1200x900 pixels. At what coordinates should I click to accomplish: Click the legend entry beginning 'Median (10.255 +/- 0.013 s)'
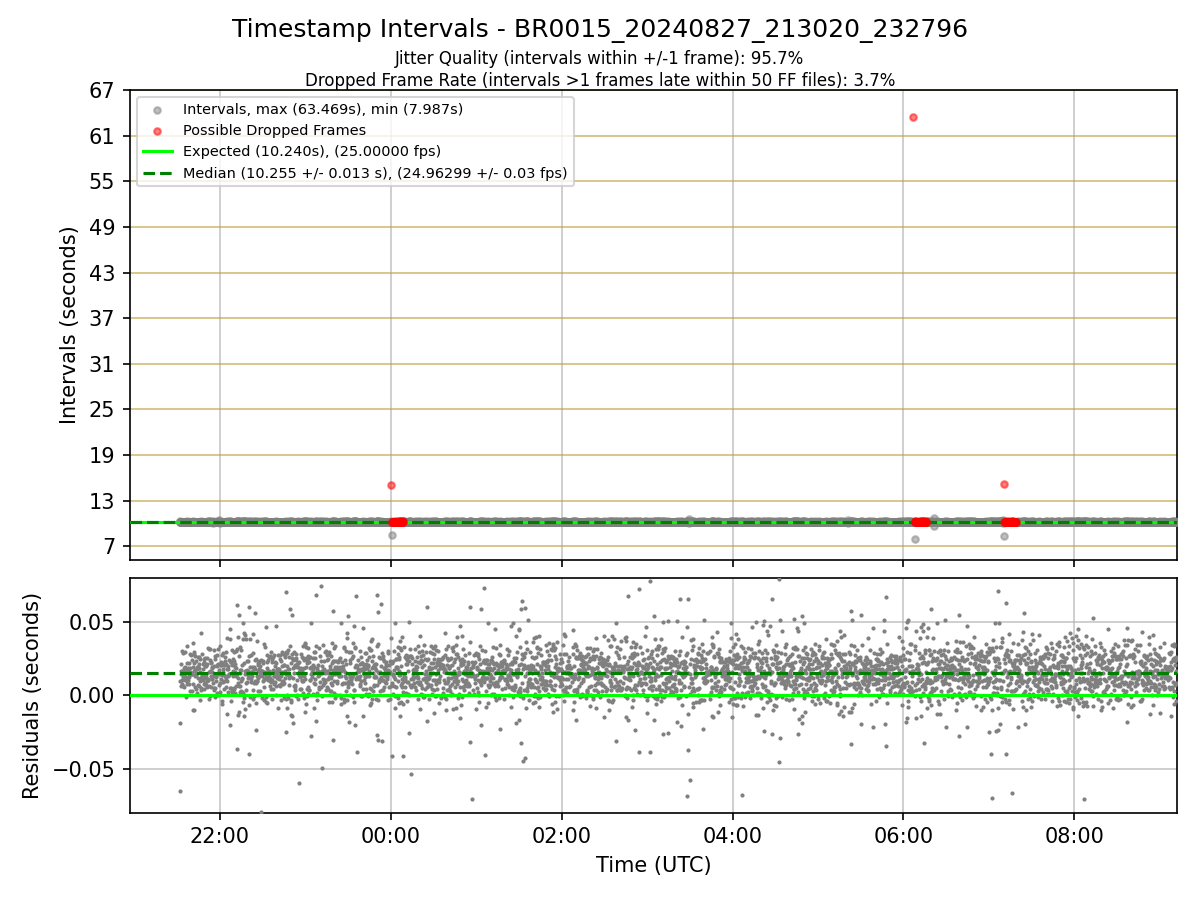(375, 173)
